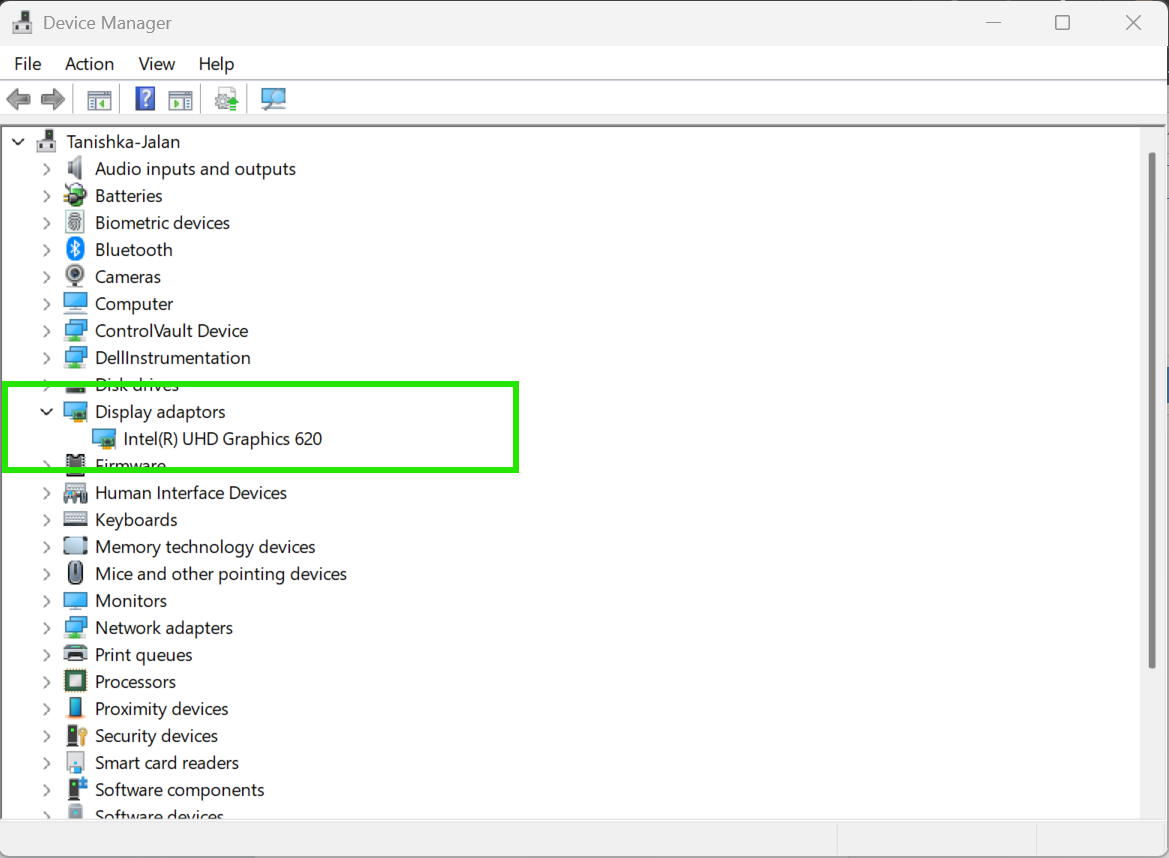Click the Computer monitor icon
Viewport: 1169px width, 858px height.
pos(75,303)
